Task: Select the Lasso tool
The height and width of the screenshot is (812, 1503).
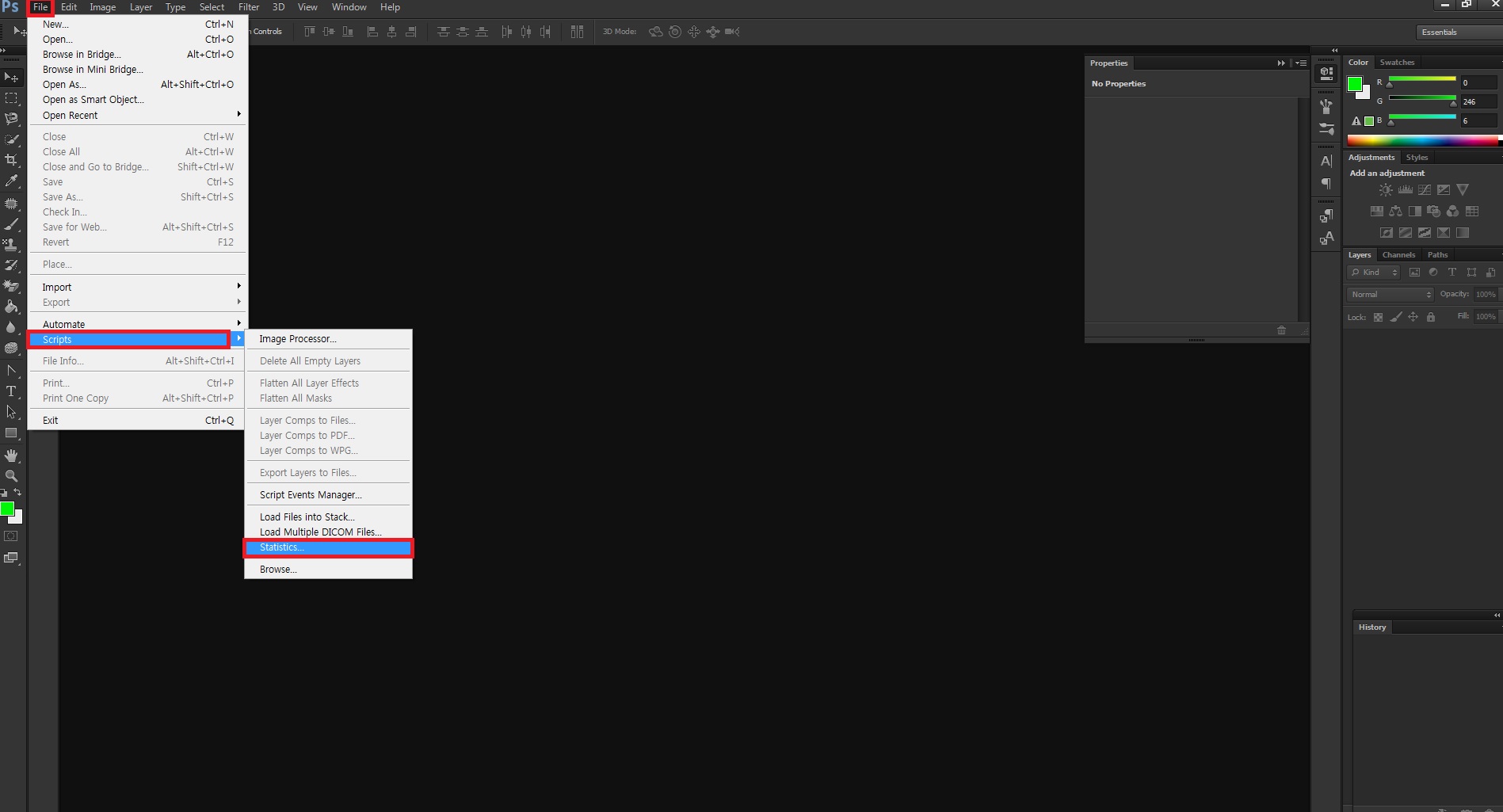Action: pyautogui.click(x=11, y=119)
